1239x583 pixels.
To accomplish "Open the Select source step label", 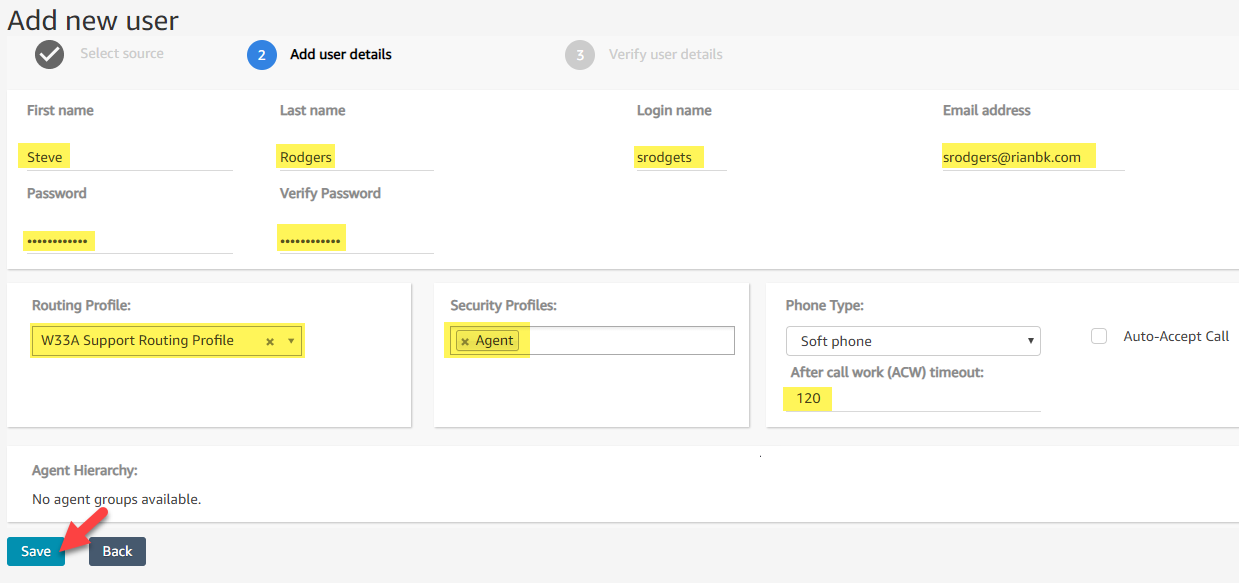I will tap(122, 53).
